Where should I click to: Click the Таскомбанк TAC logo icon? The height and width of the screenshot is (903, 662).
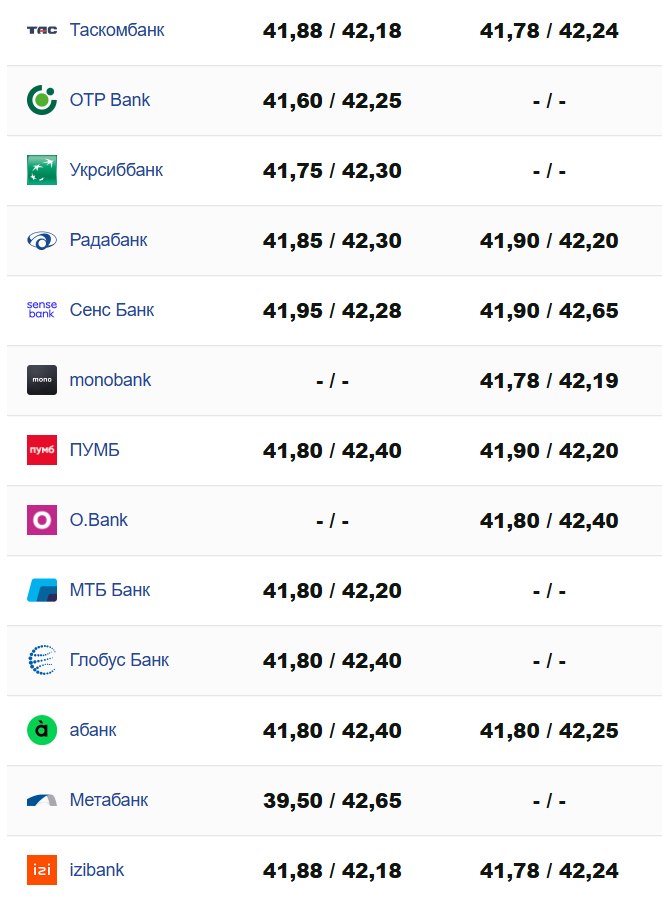42,30
